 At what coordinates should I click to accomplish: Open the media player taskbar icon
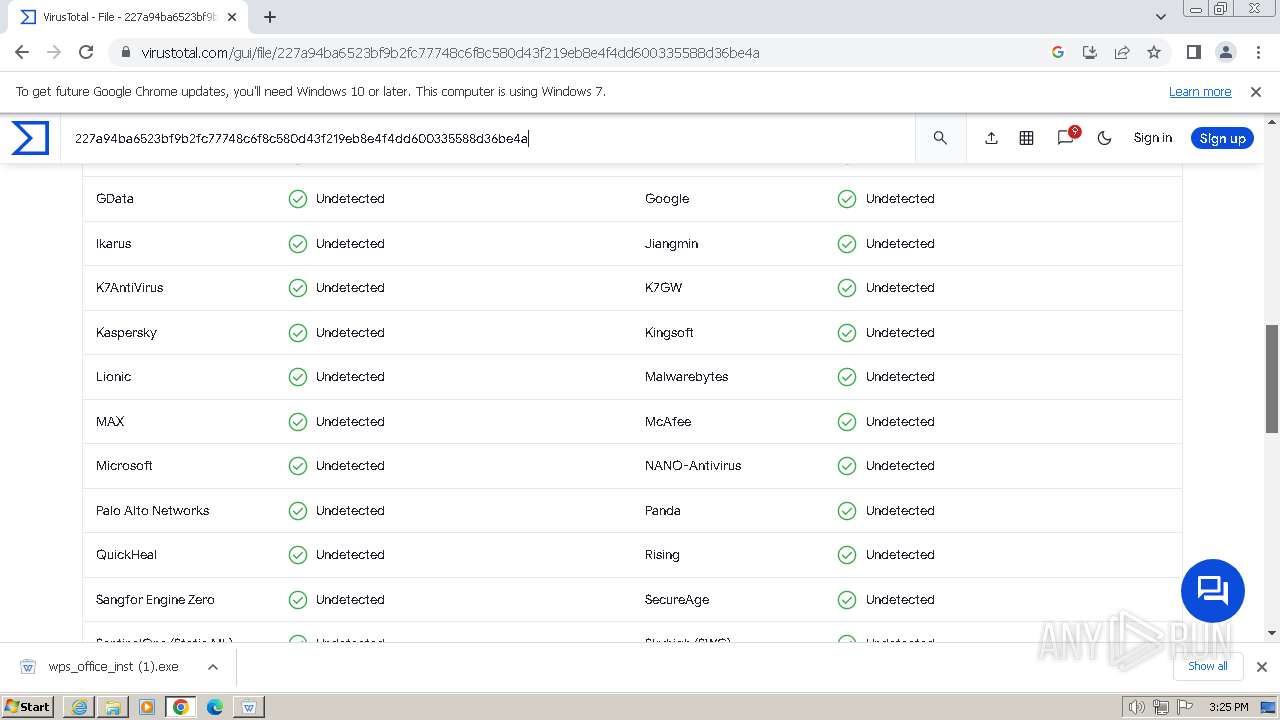147,706
